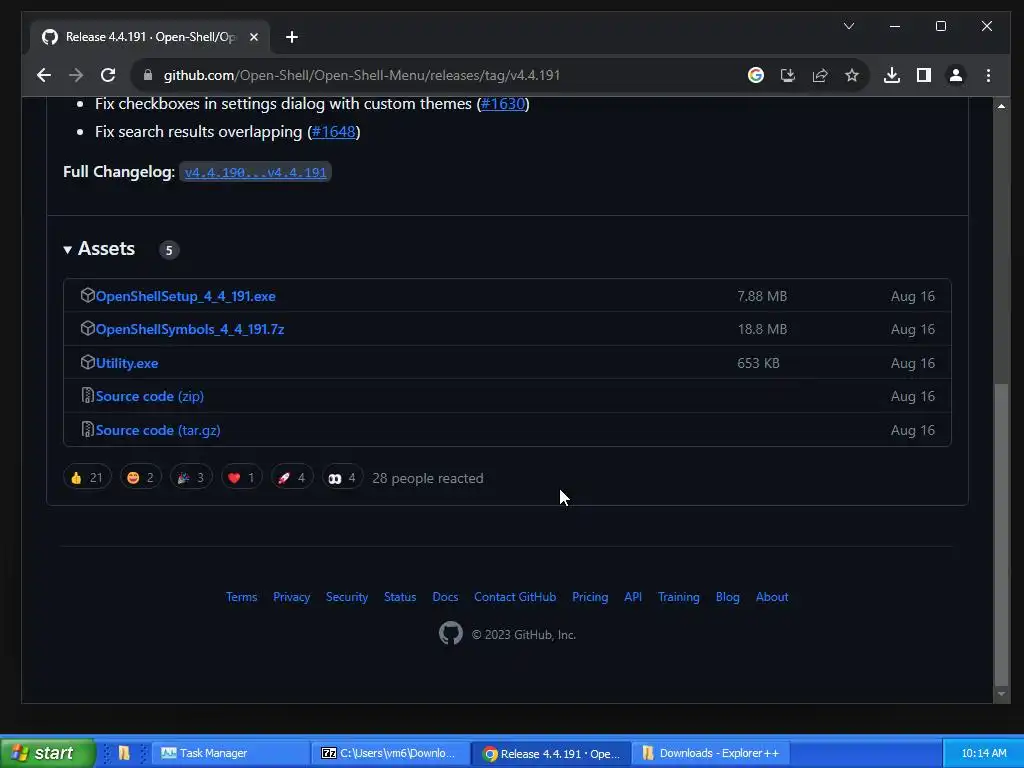The width and height of the screenshot is (1024, 768).
Task: Open the tab search chevron
Action: tap(848, 26)
